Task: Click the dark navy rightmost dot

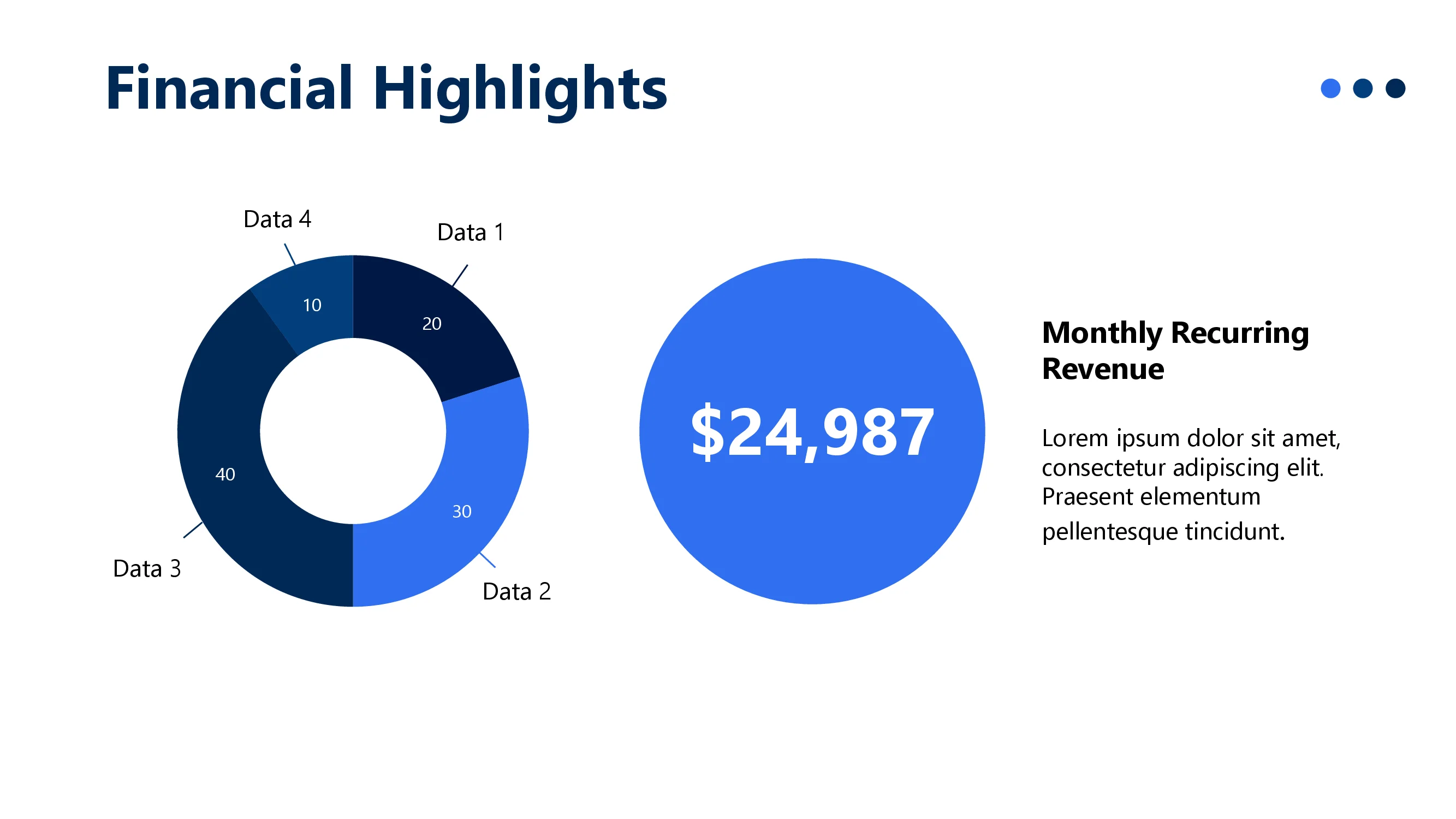Action: click(1395, 88)
